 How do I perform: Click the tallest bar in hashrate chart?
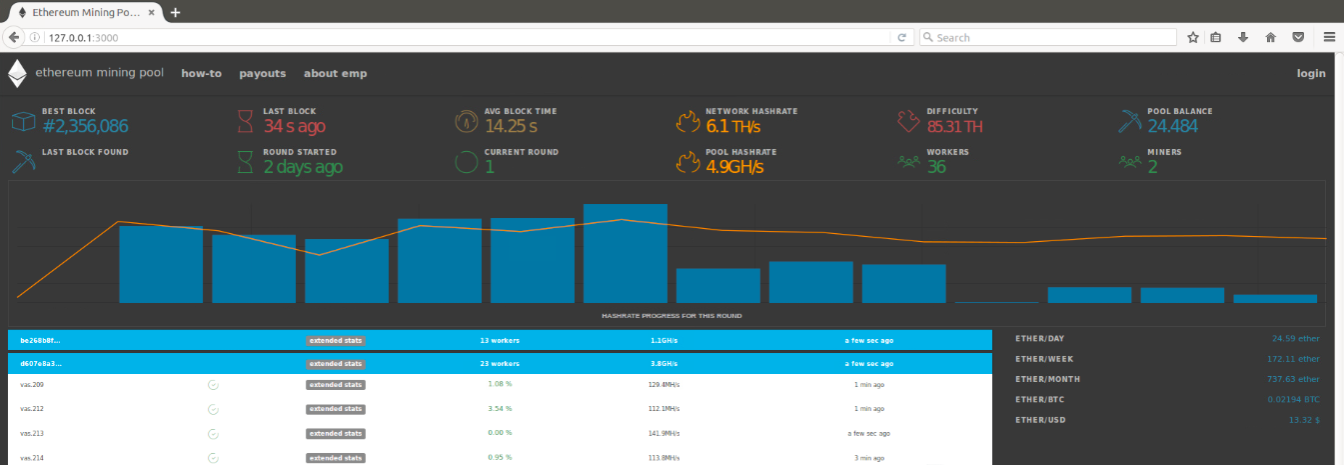(625, 253)
